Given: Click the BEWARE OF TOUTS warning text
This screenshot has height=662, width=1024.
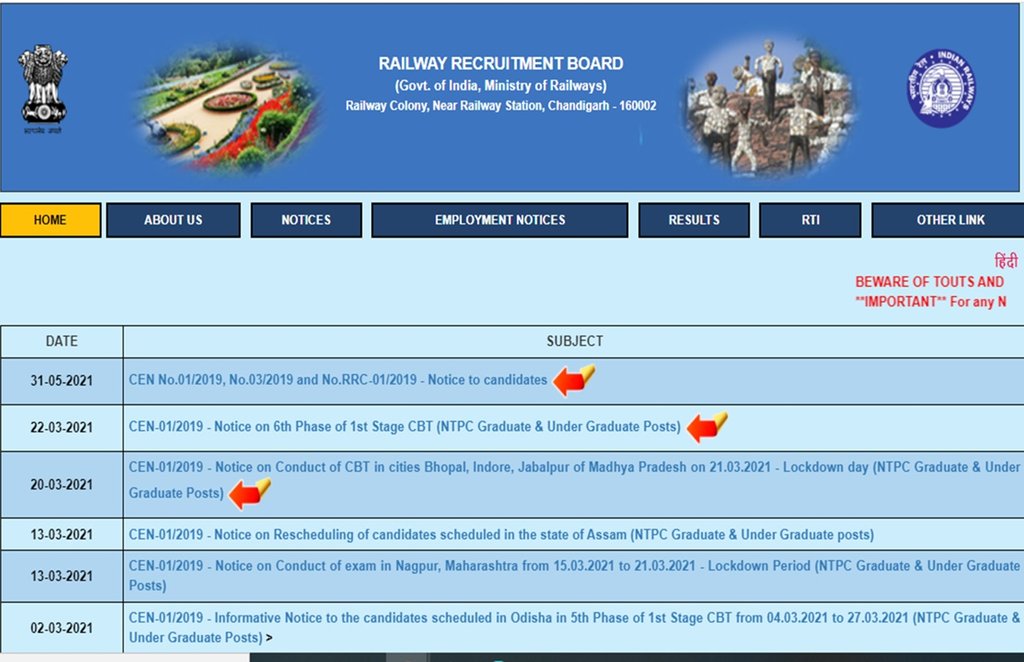Looking at the screenshot, I should click(x=929, y=281).
